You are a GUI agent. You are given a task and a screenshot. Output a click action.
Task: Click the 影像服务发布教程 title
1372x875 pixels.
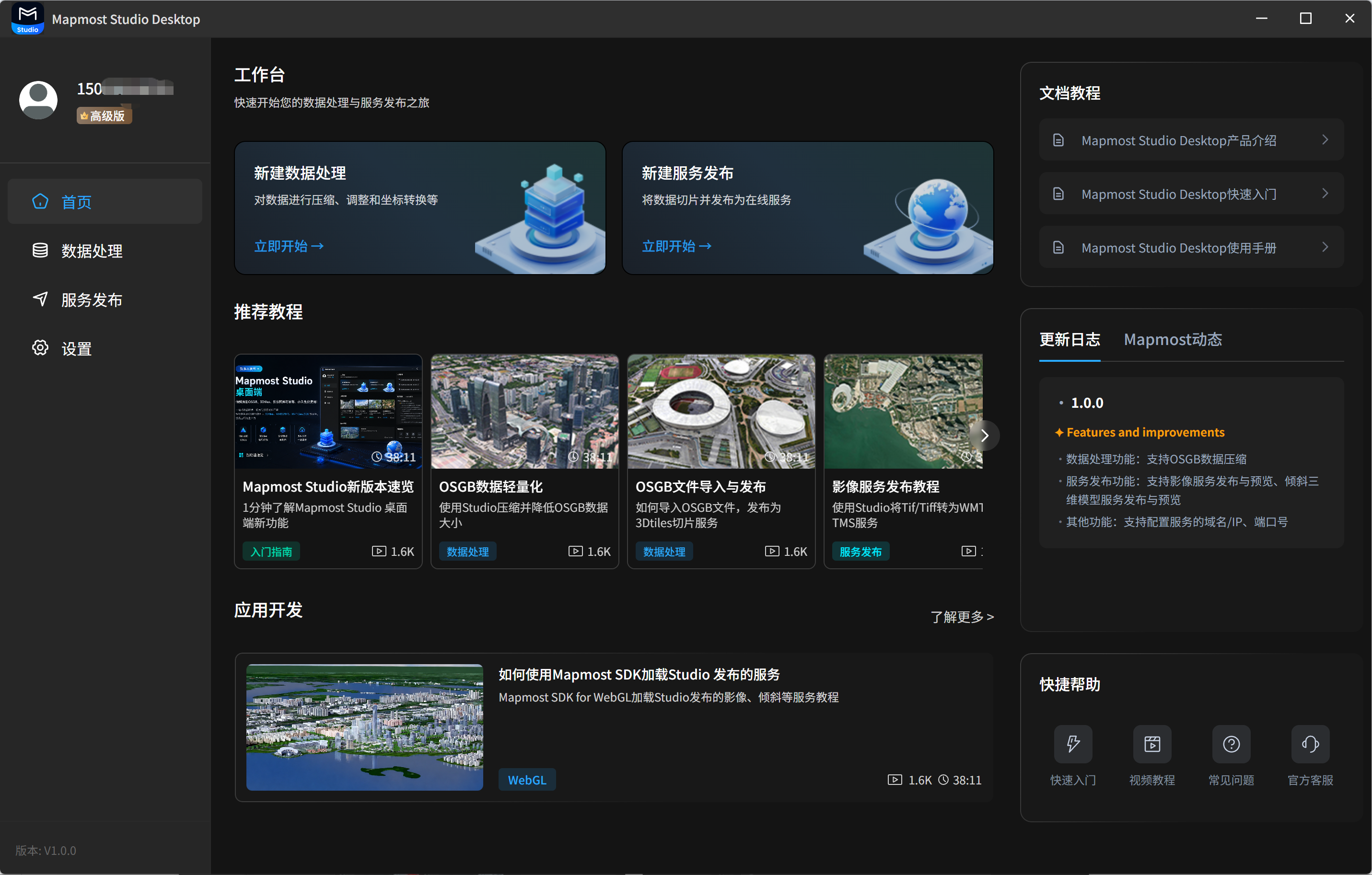885,486
